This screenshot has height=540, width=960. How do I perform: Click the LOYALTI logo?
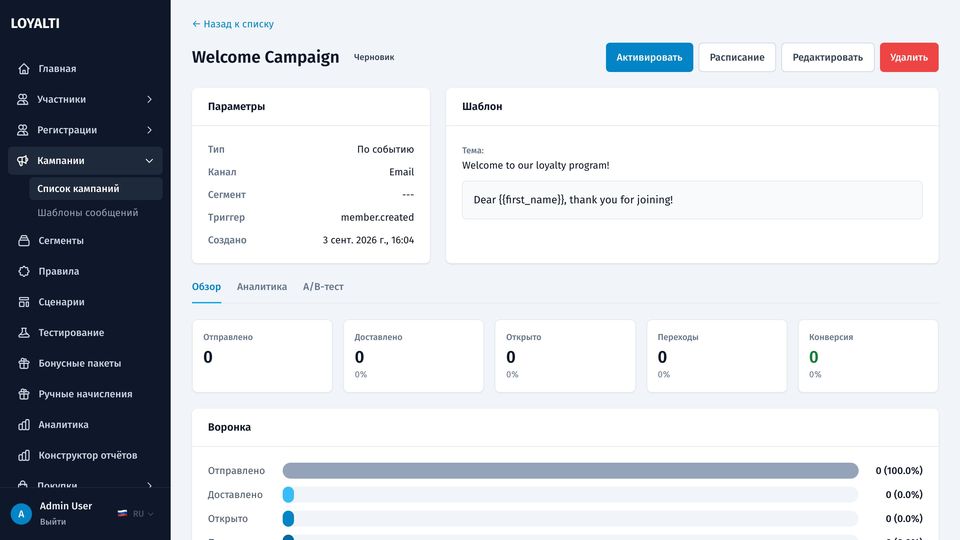pos(35,23)
